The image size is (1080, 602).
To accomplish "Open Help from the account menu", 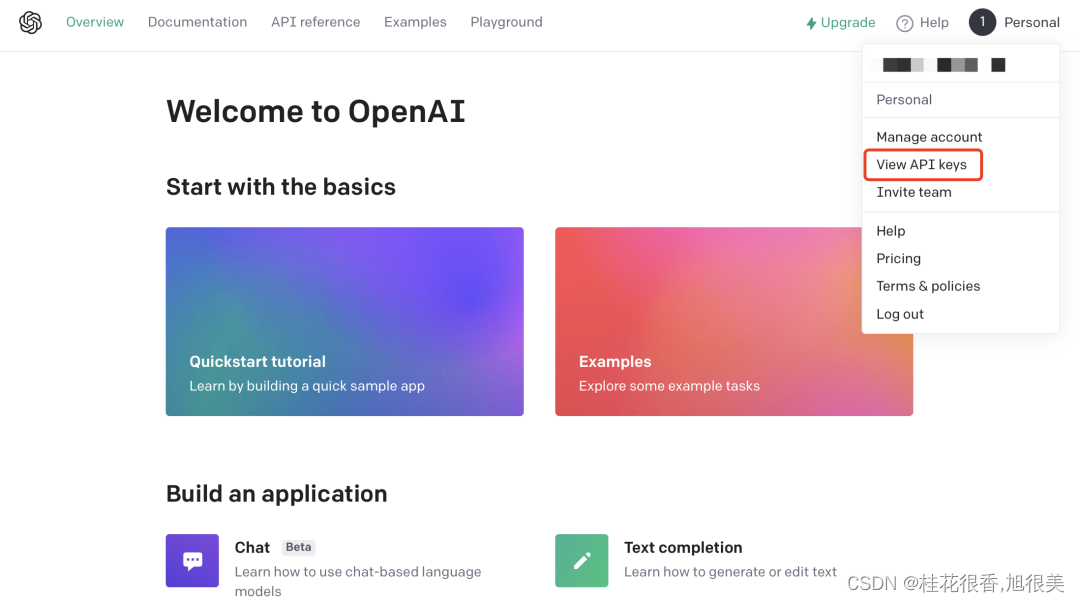I will coord(891,231).
